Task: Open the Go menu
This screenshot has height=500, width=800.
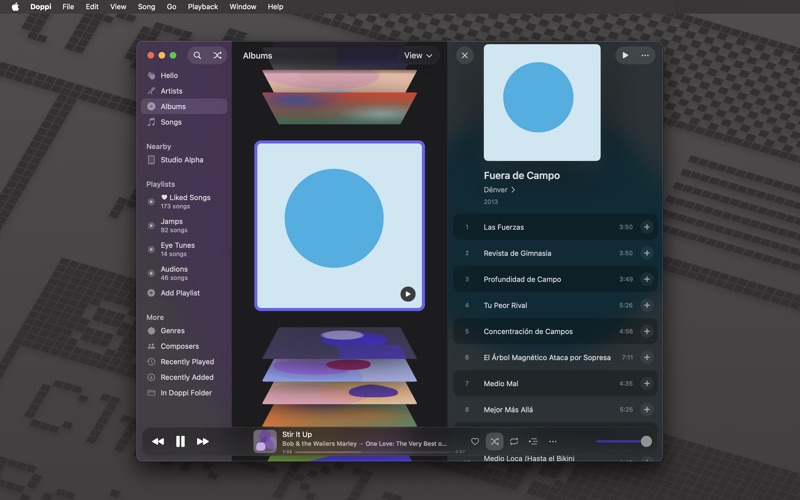Action: point(171,7)
